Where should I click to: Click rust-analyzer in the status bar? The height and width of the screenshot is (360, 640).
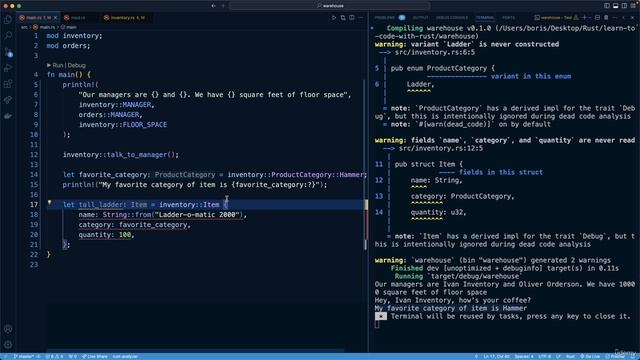tap(125, 356)
